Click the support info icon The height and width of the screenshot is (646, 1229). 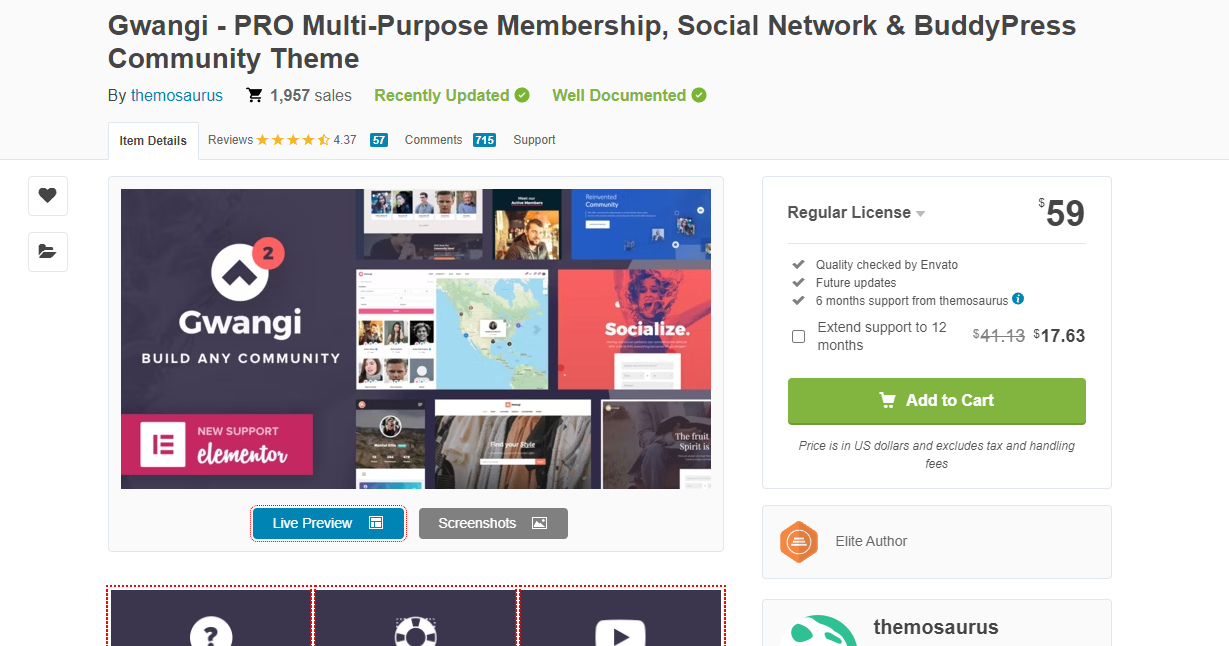(x=1018, y=299)
